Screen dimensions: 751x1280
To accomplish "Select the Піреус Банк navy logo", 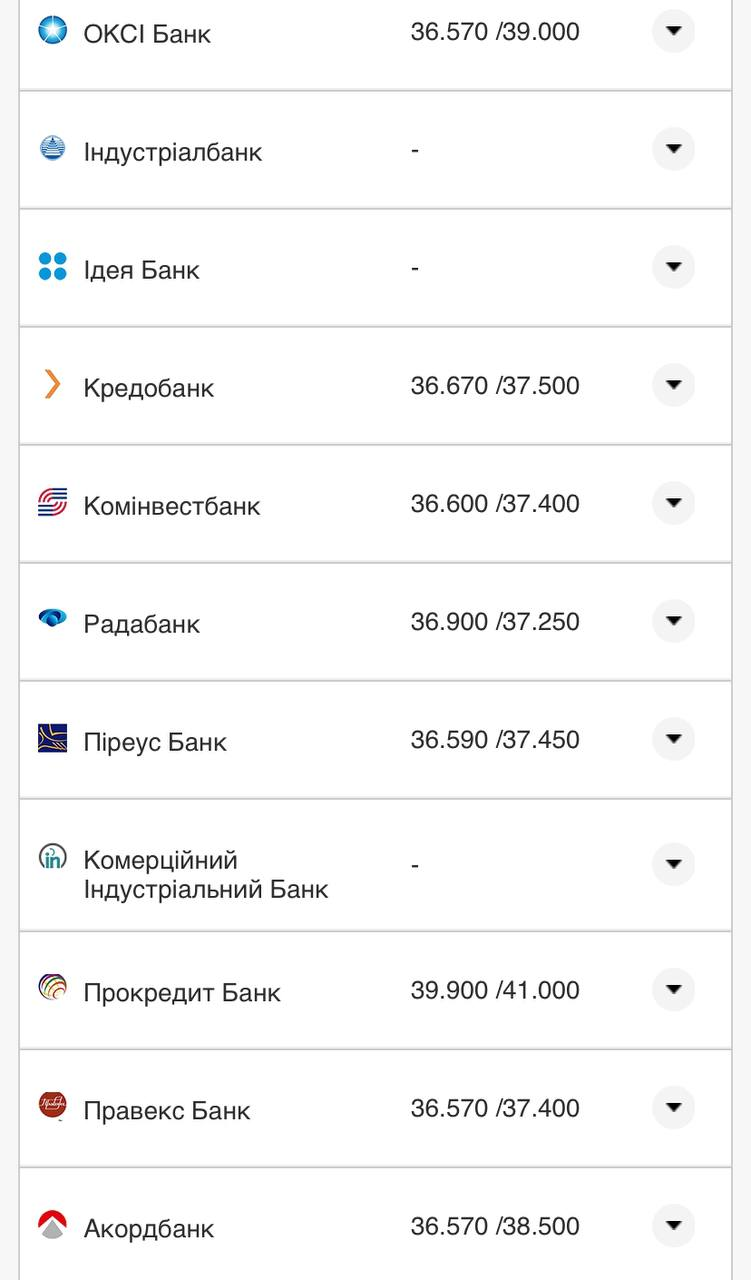I will point(53,739).
